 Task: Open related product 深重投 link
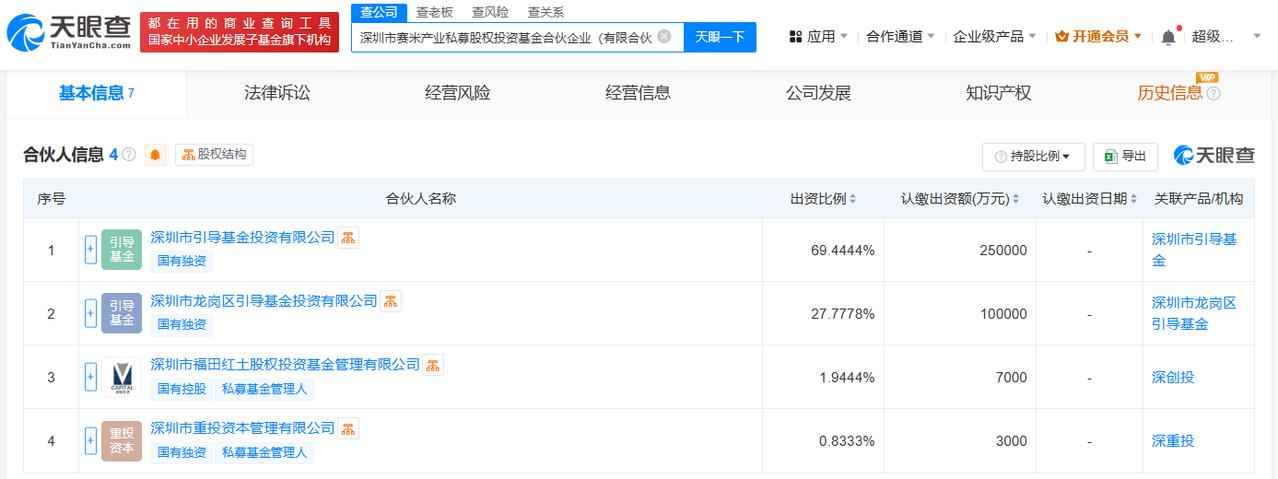[1173, 441]
